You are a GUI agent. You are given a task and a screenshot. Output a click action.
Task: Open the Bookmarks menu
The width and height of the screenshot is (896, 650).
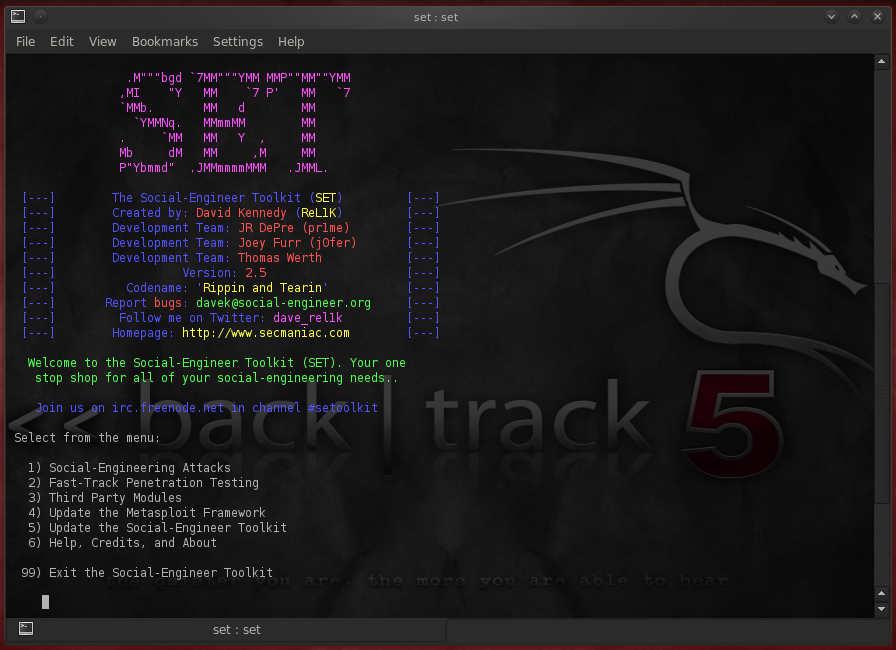[x=164, y=42]
